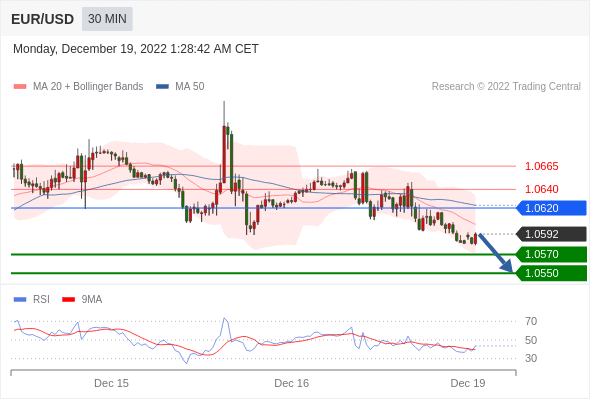Toggle MA 20 + Bollinger Bands legend
Viewport: 590px width, 400px height.
pos(78,87)
